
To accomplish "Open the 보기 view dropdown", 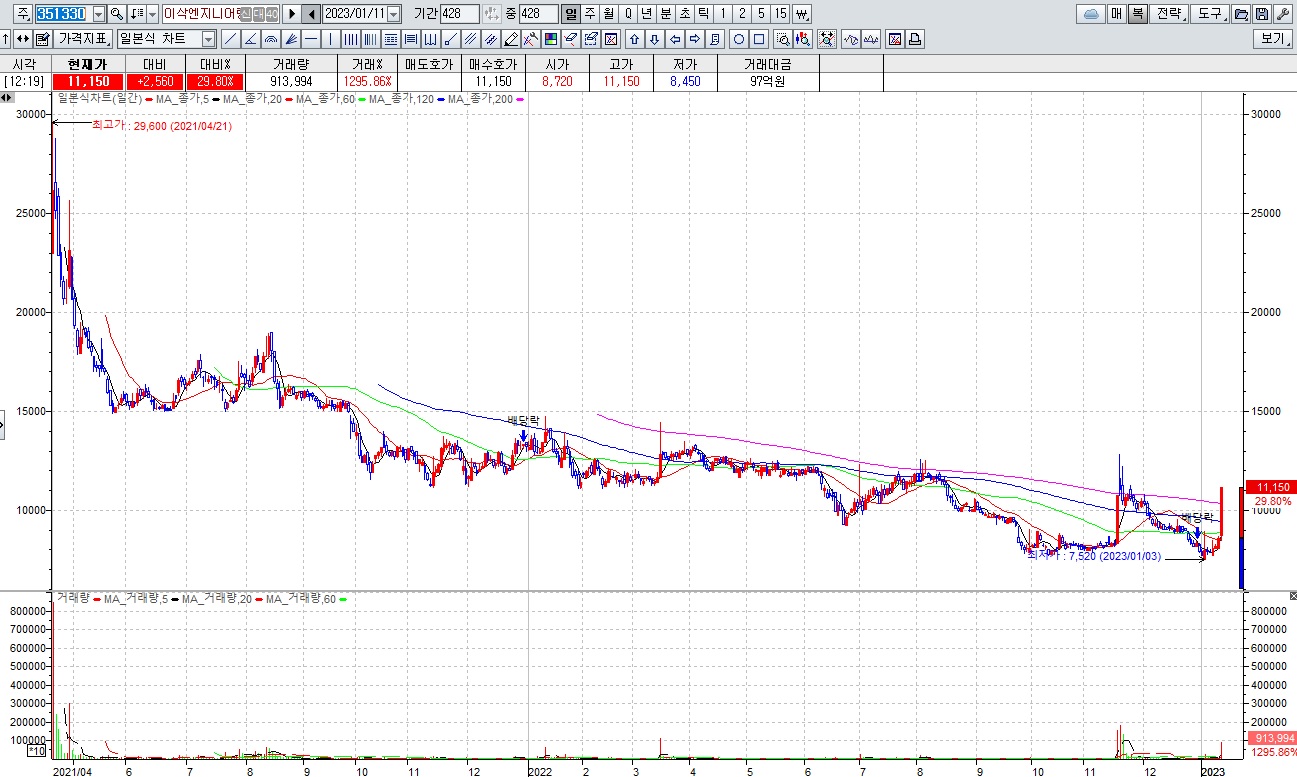I will coord(1274,39).
